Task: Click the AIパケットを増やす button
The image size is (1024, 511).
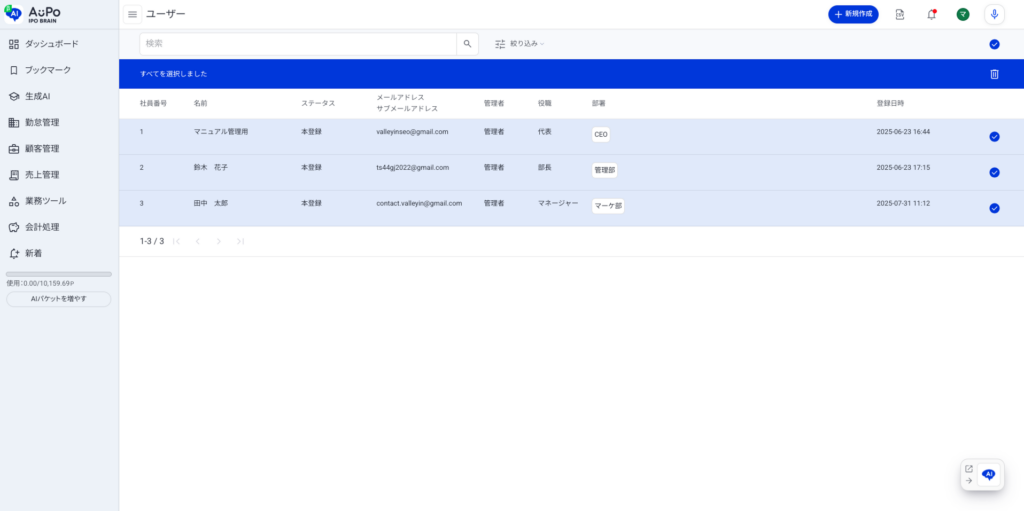Action: [x=58, y=299]
